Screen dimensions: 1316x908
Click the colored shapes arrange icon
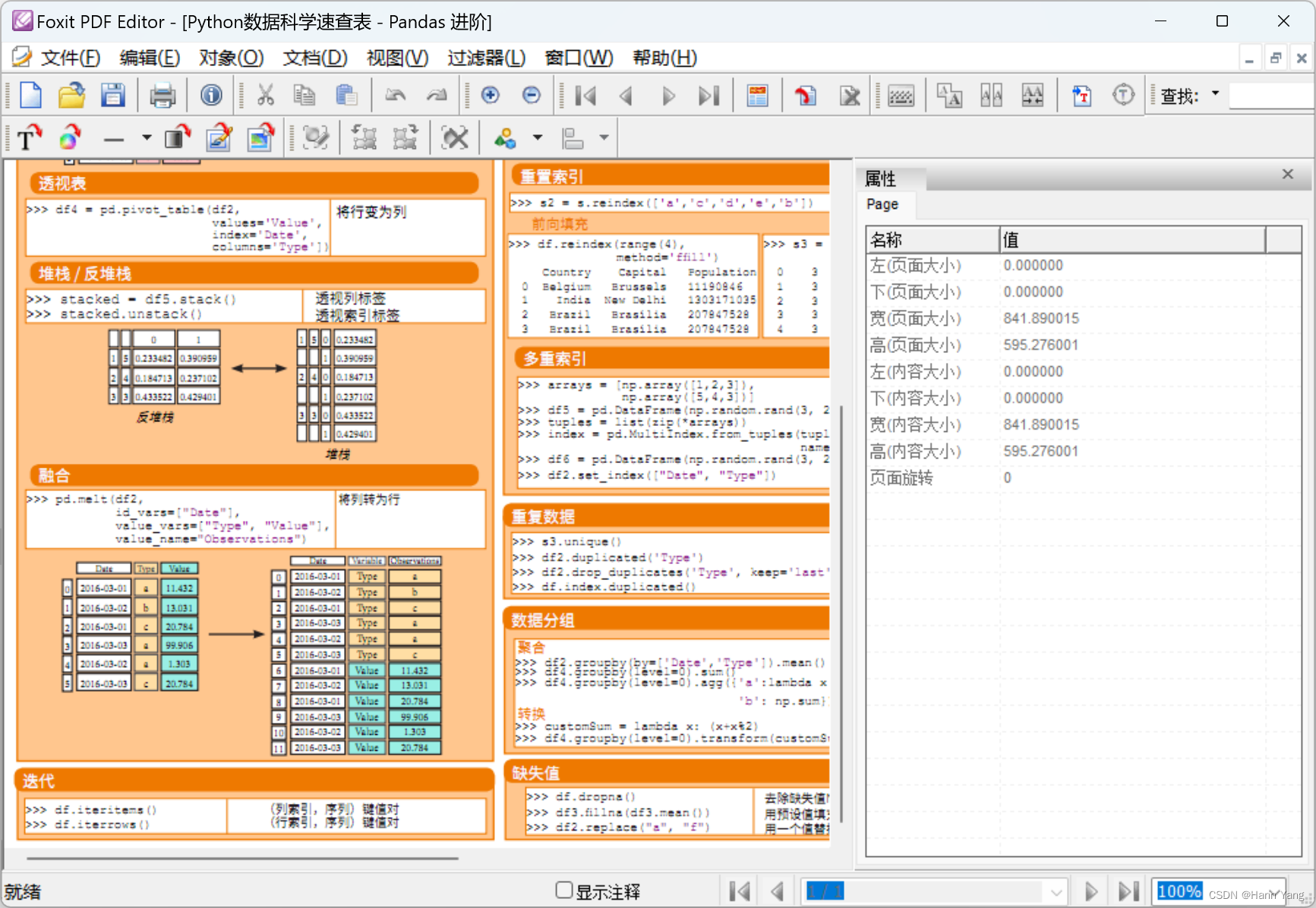pos(505,137)
